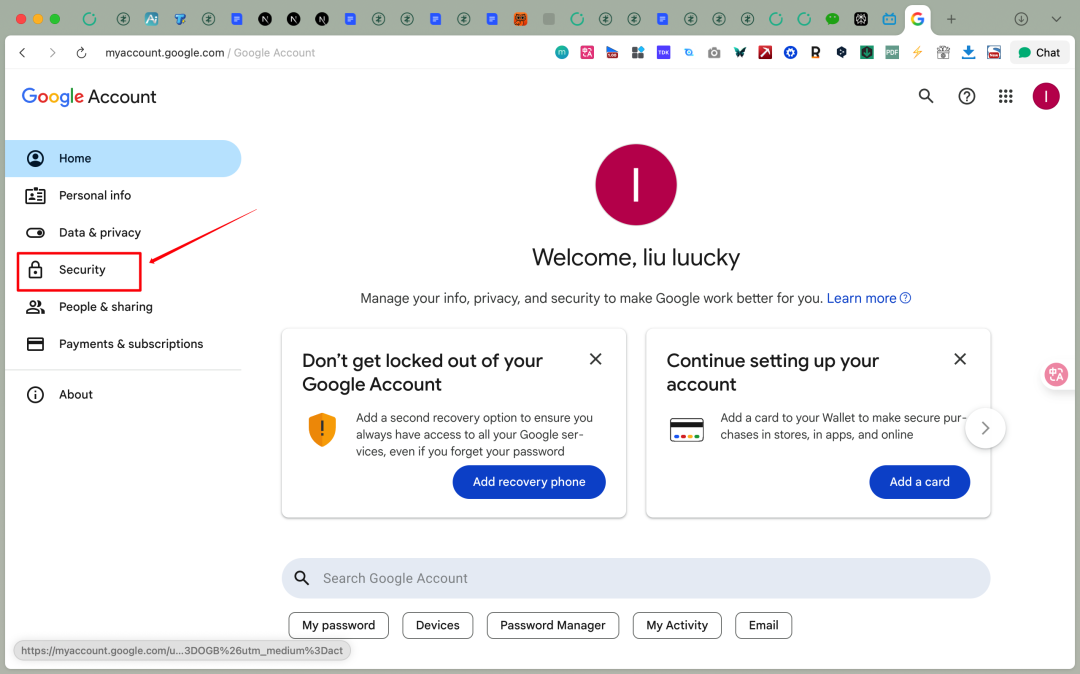Open a new tab with plus button
This screenshot has width=1080, height=674.
point(951,19)
